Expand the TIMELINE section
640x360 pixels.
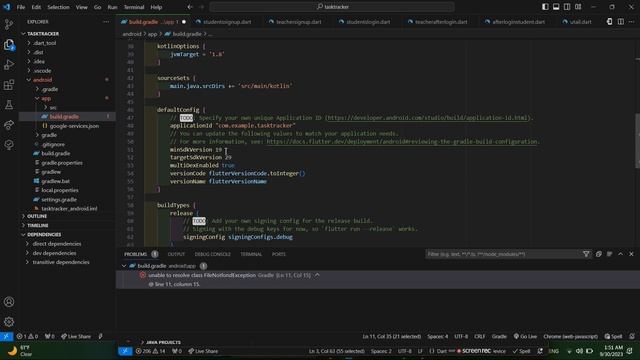[38, 225]
